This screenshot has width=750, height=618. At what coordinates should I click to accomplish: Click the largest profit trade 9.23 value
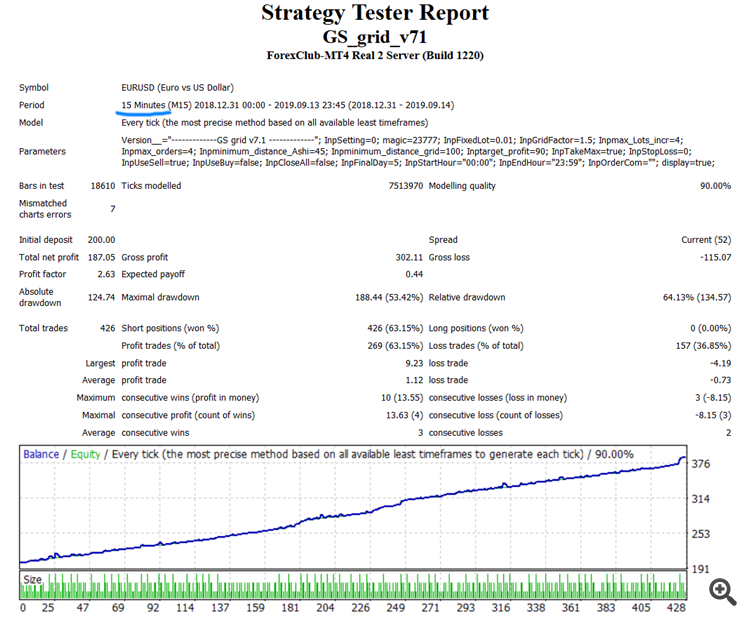pyautogui.click(x=414, y=364)
